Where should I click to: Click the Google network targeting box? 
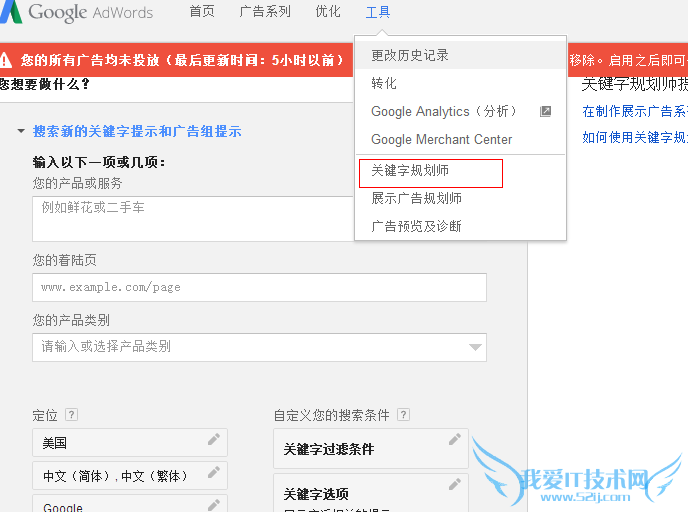130,504
